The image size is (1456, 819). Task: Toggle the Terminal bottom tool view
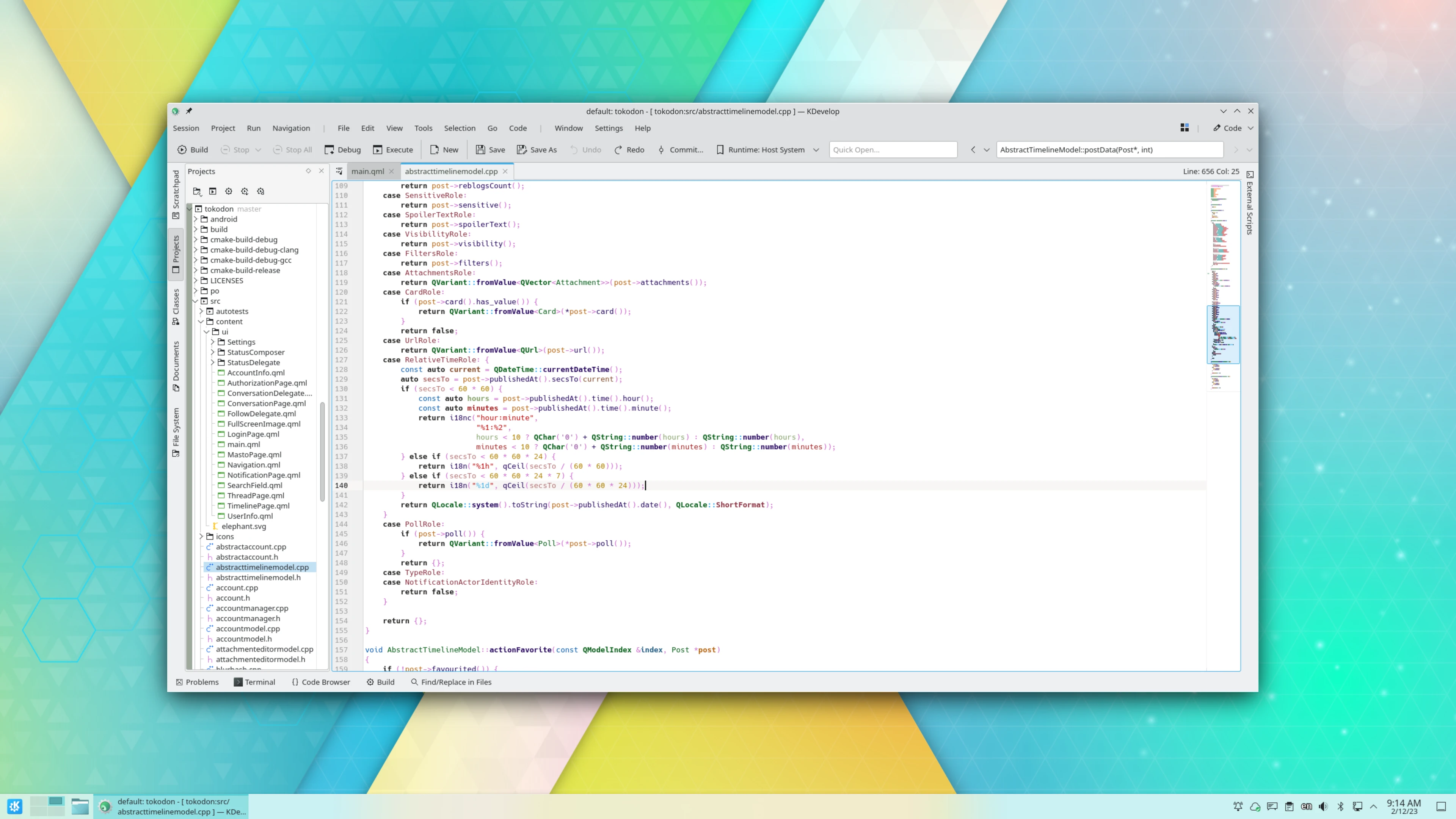point(254,682)
